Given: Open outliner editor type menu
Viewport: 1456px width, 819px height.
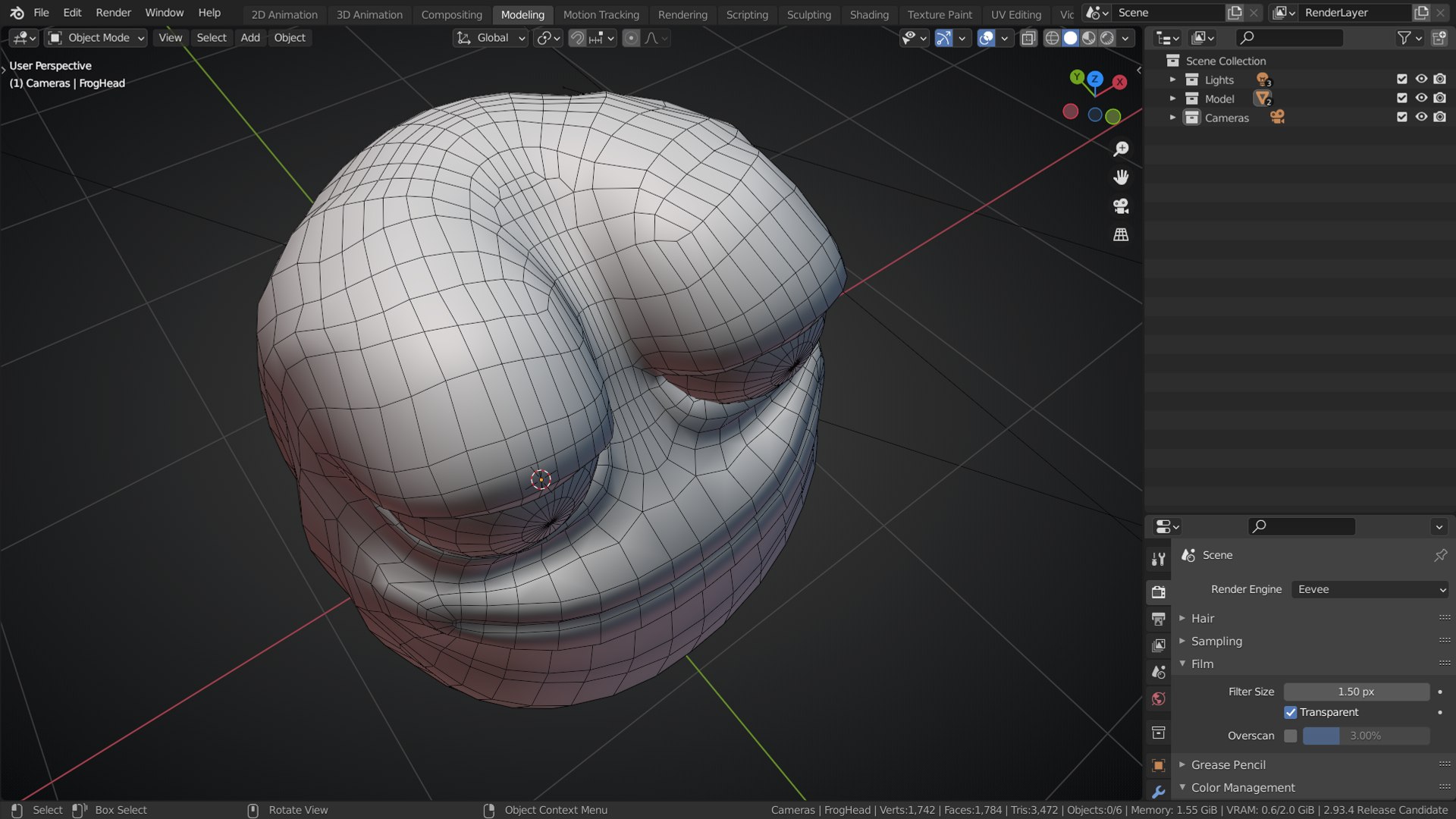Looking at the screenshot, I should [1167, 38].
